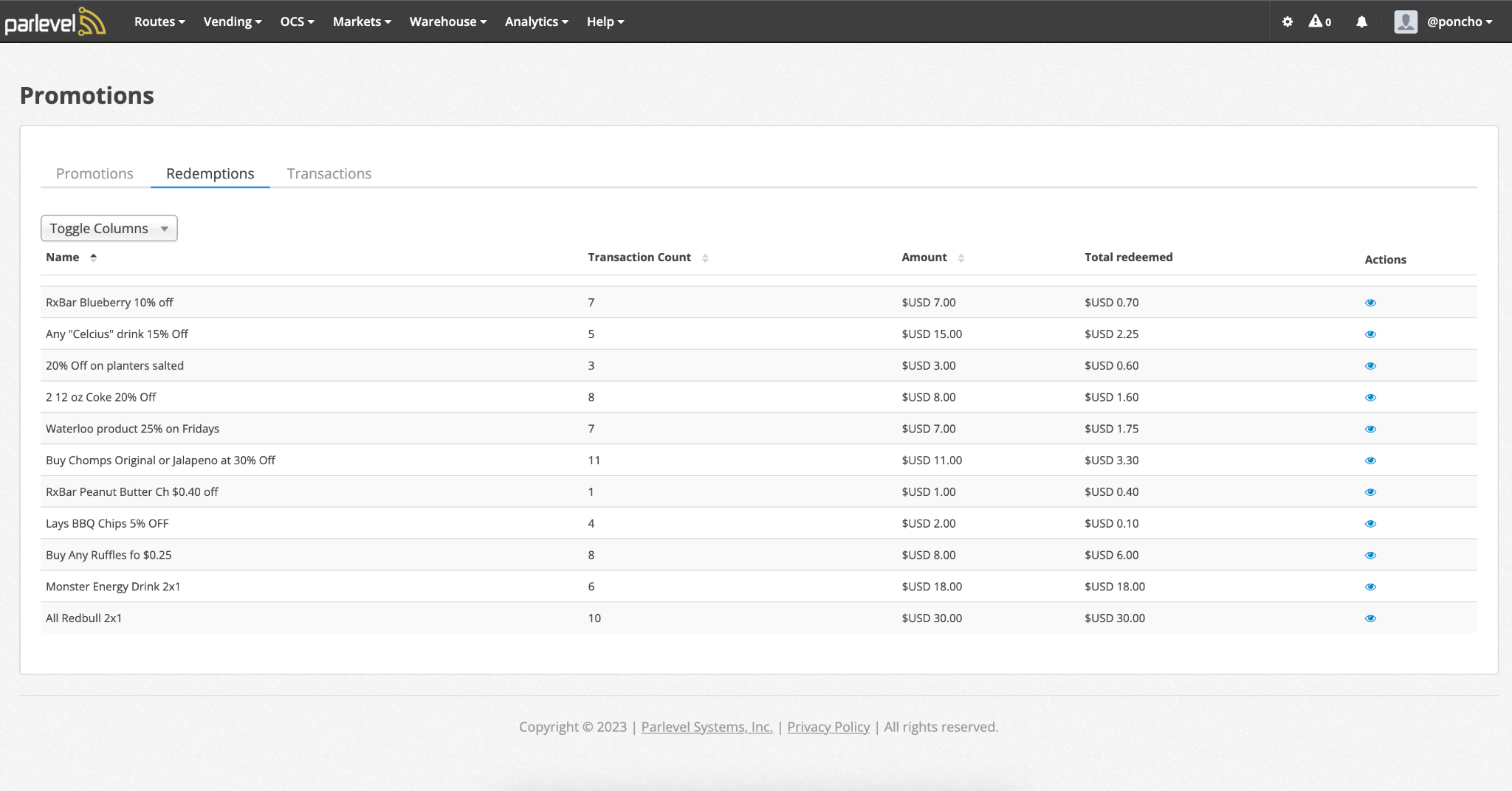Screen dimensions: 1512x791
Task: Open the Toggle Columns dropdown
Action: pyautogui.click(x=109, y=228)
